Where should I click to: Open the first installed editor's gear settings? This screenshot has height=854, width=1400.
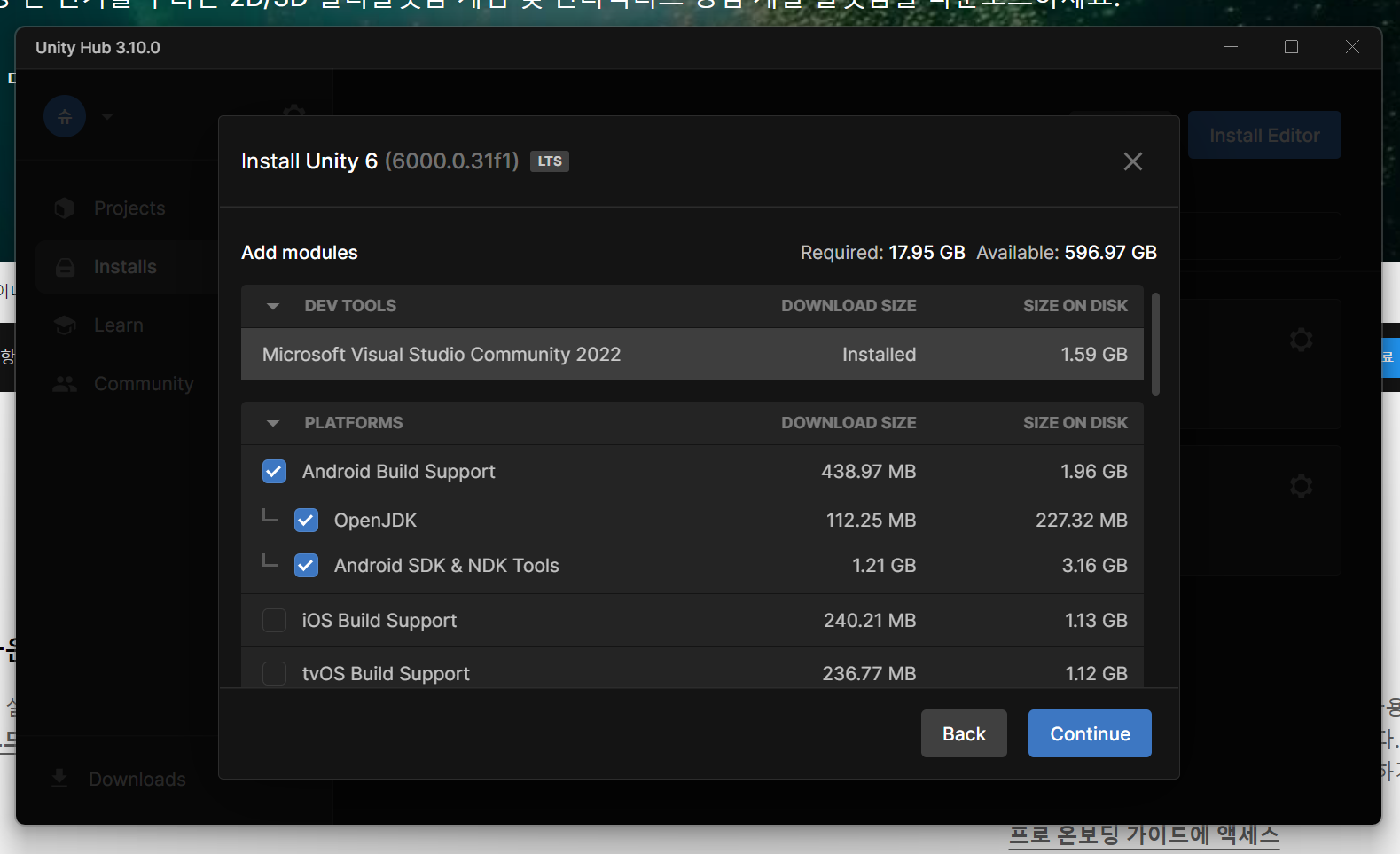[1301, 340]
